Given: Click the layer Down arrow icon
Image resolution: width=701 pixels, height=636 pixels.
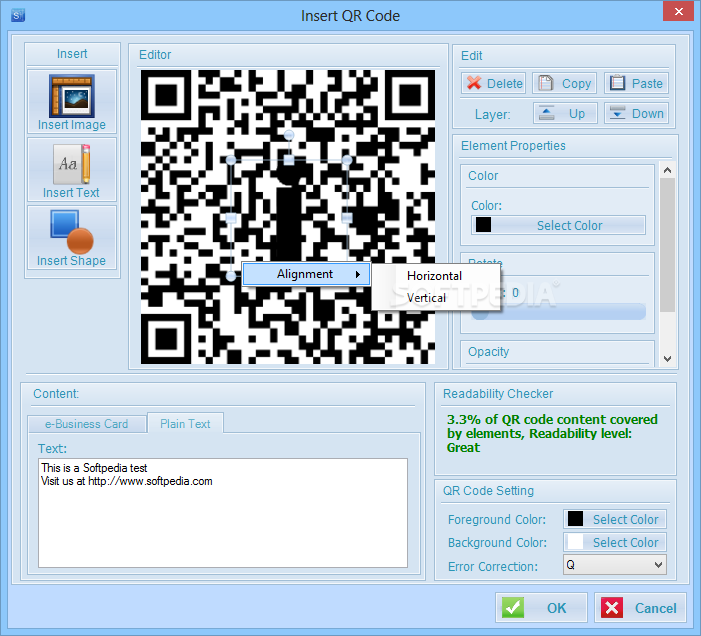Looking at the screenshot, I should coord(617,113).
